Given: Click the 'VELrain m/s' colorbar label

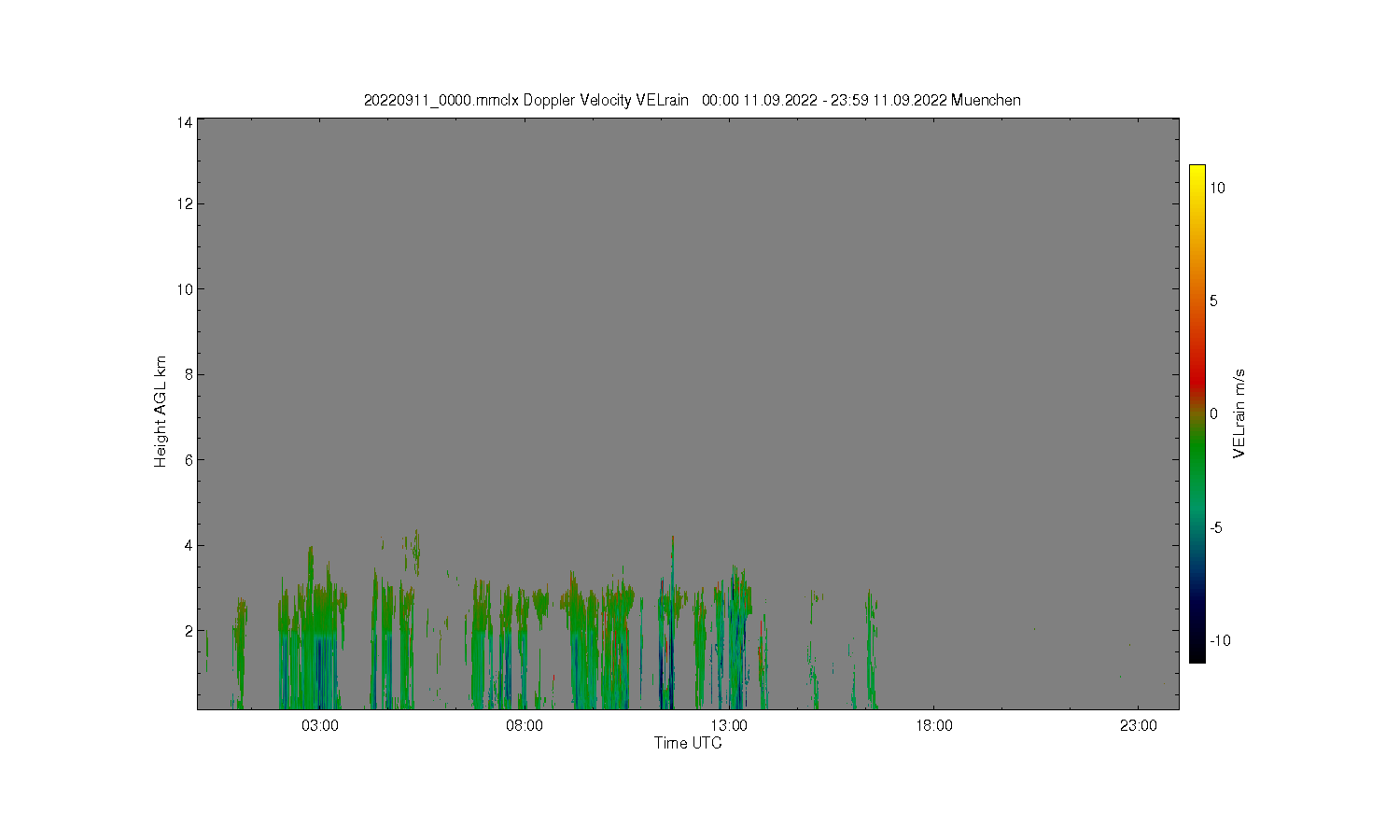Looking at the screenshot, I should coord(1239,413).
